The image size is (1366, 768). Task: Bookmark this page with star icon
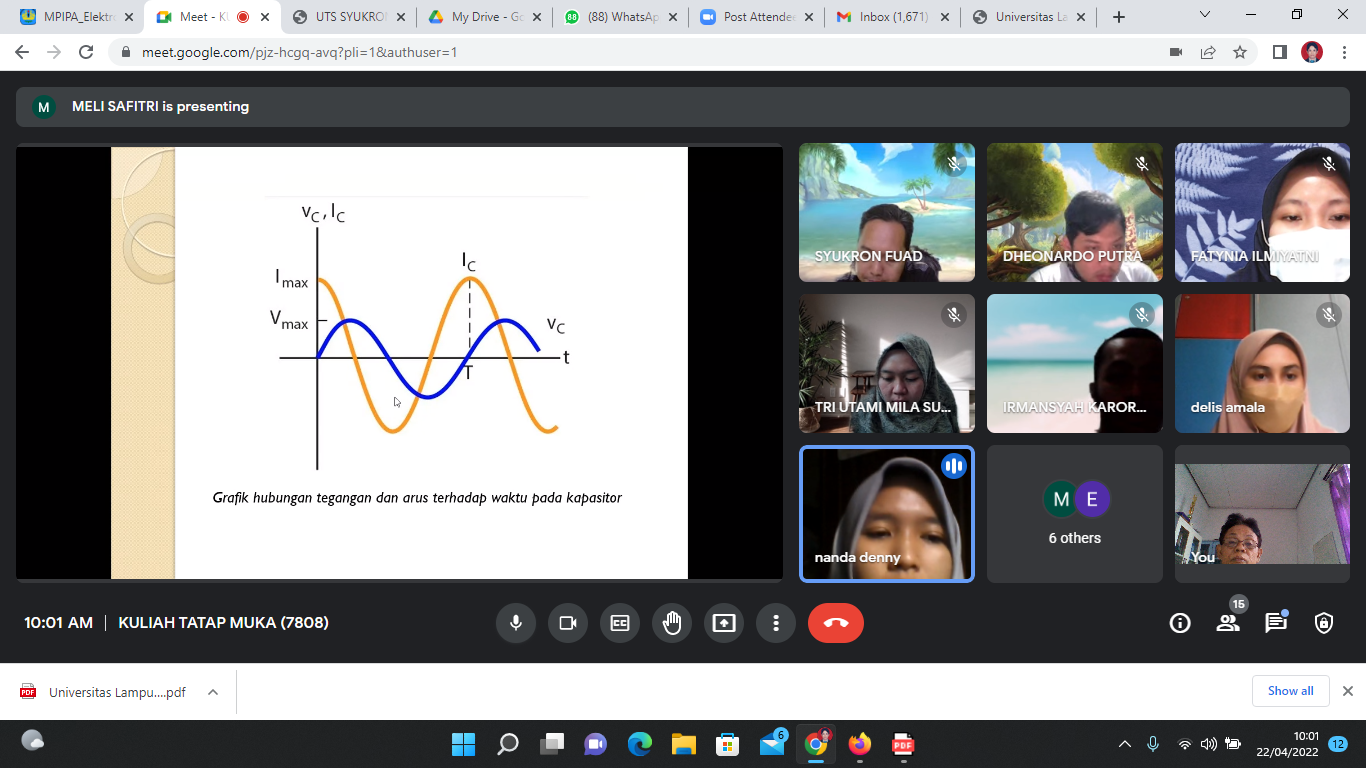tap(1240, 52)
